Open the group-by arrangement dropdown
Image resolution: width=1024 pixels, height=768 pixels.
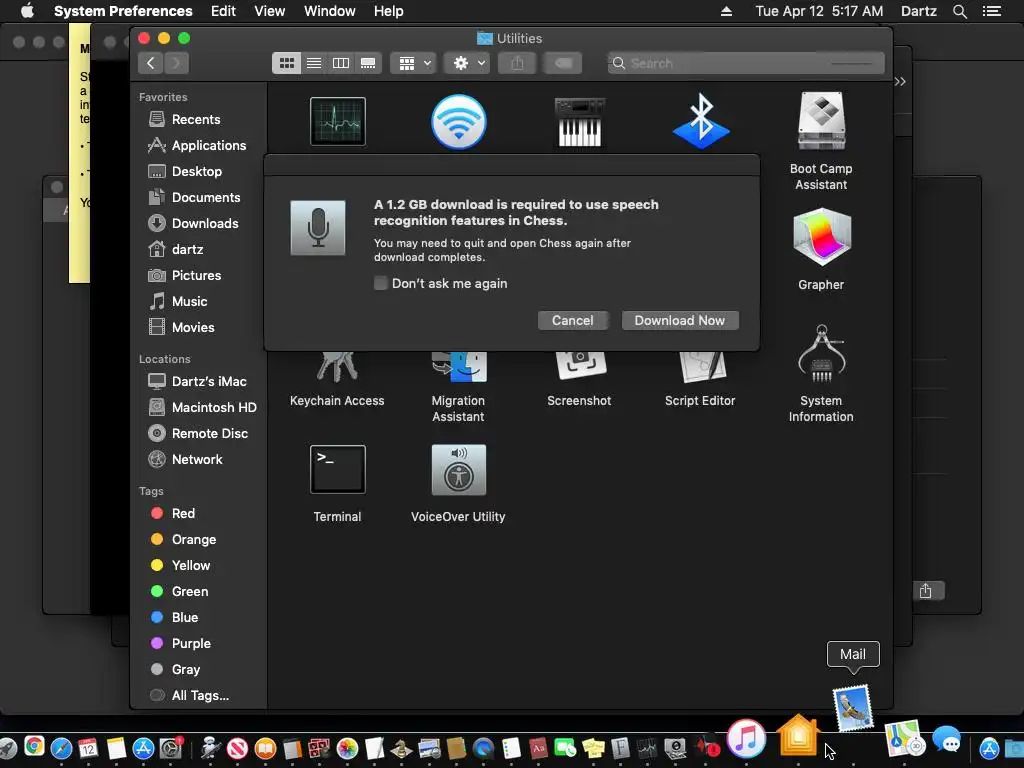tap(413, 63)
